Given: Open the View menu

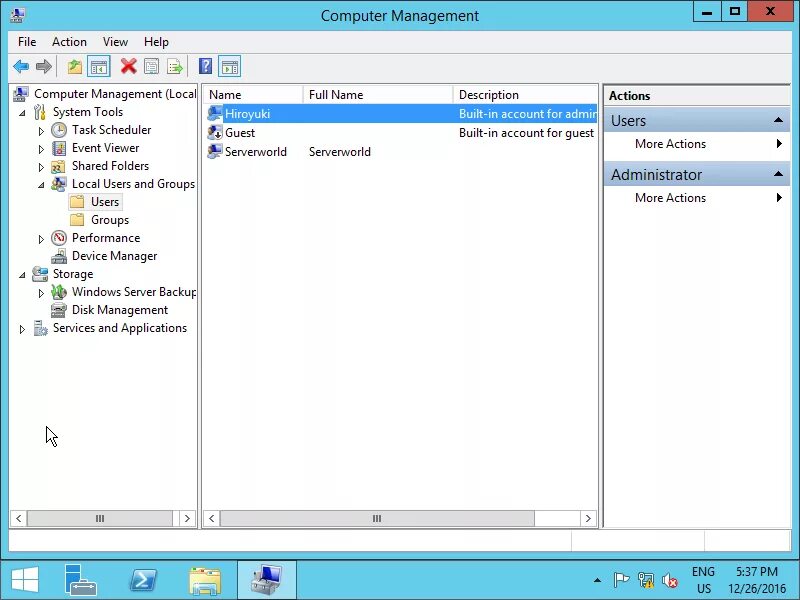Looking at the screenshot, I should pyautogui.click(x=115, y=42).
